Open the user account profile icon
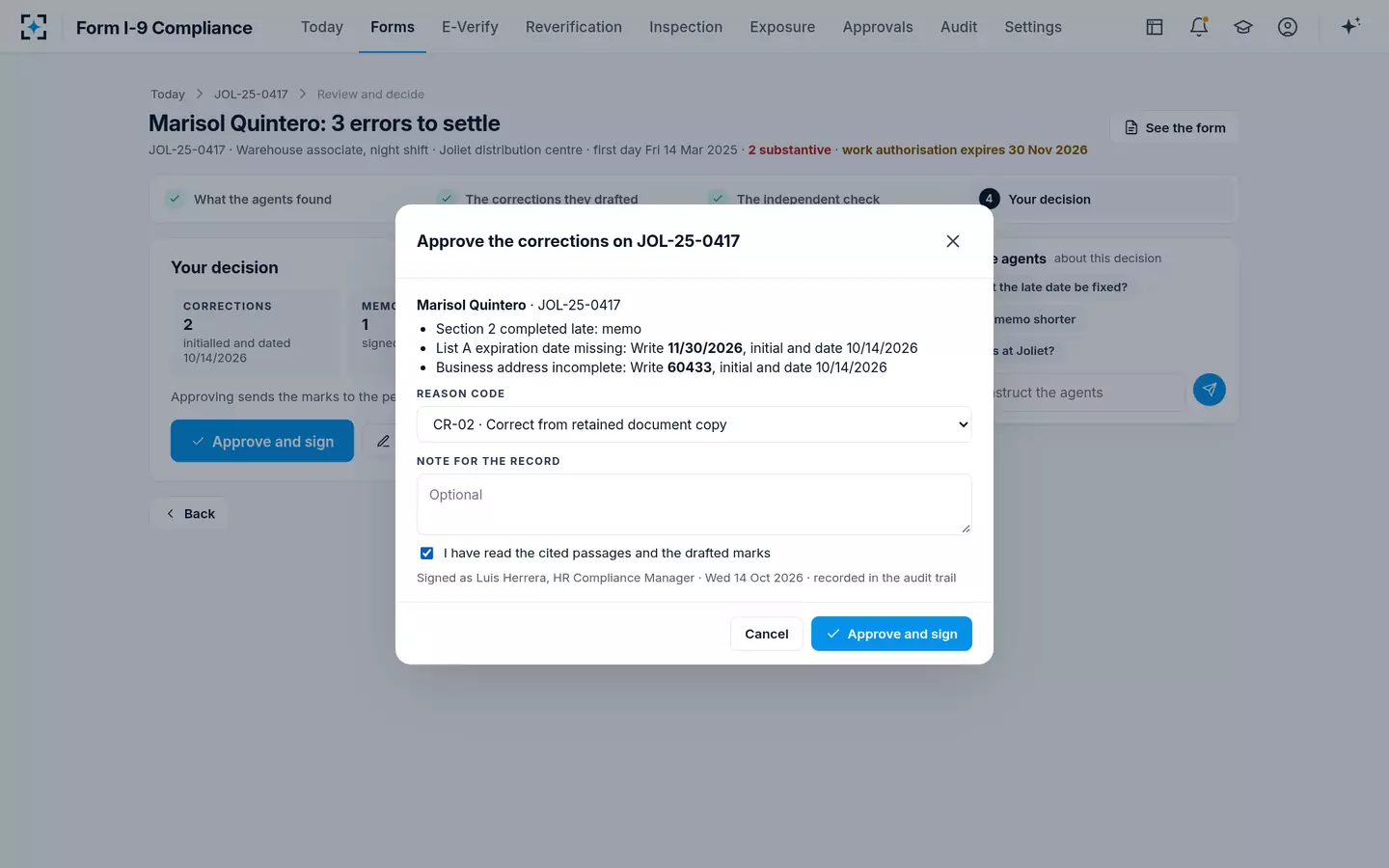This screenshot has width=1389, height=868. [x=1288, y=27]
